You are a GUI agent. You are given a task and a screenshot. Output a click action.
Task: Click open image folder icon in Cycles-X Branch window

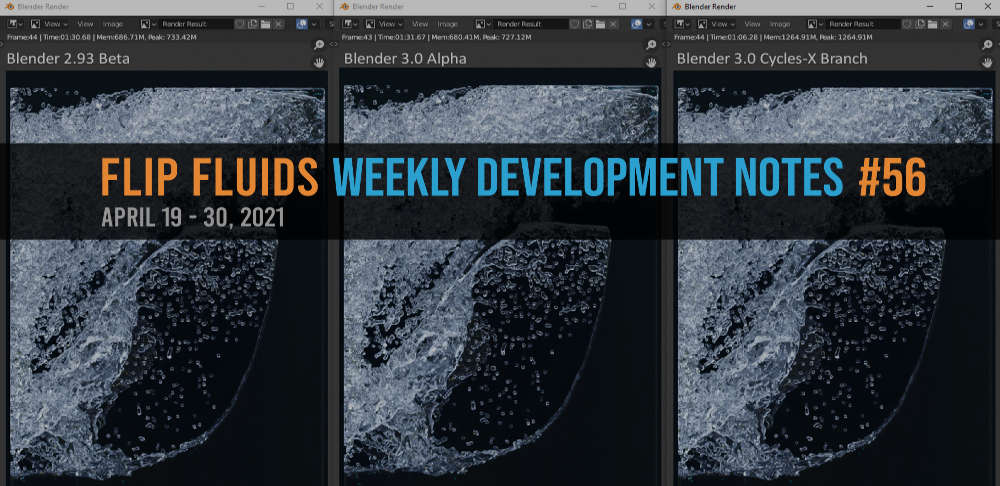click(x=932, y=24)
